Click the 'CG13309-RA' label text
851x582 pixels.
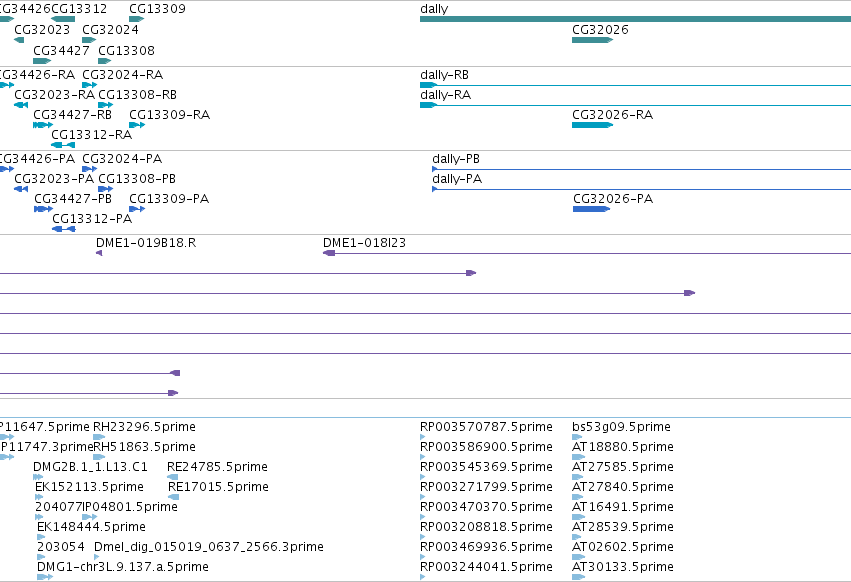pyautogui.click(x=169, y=115)
